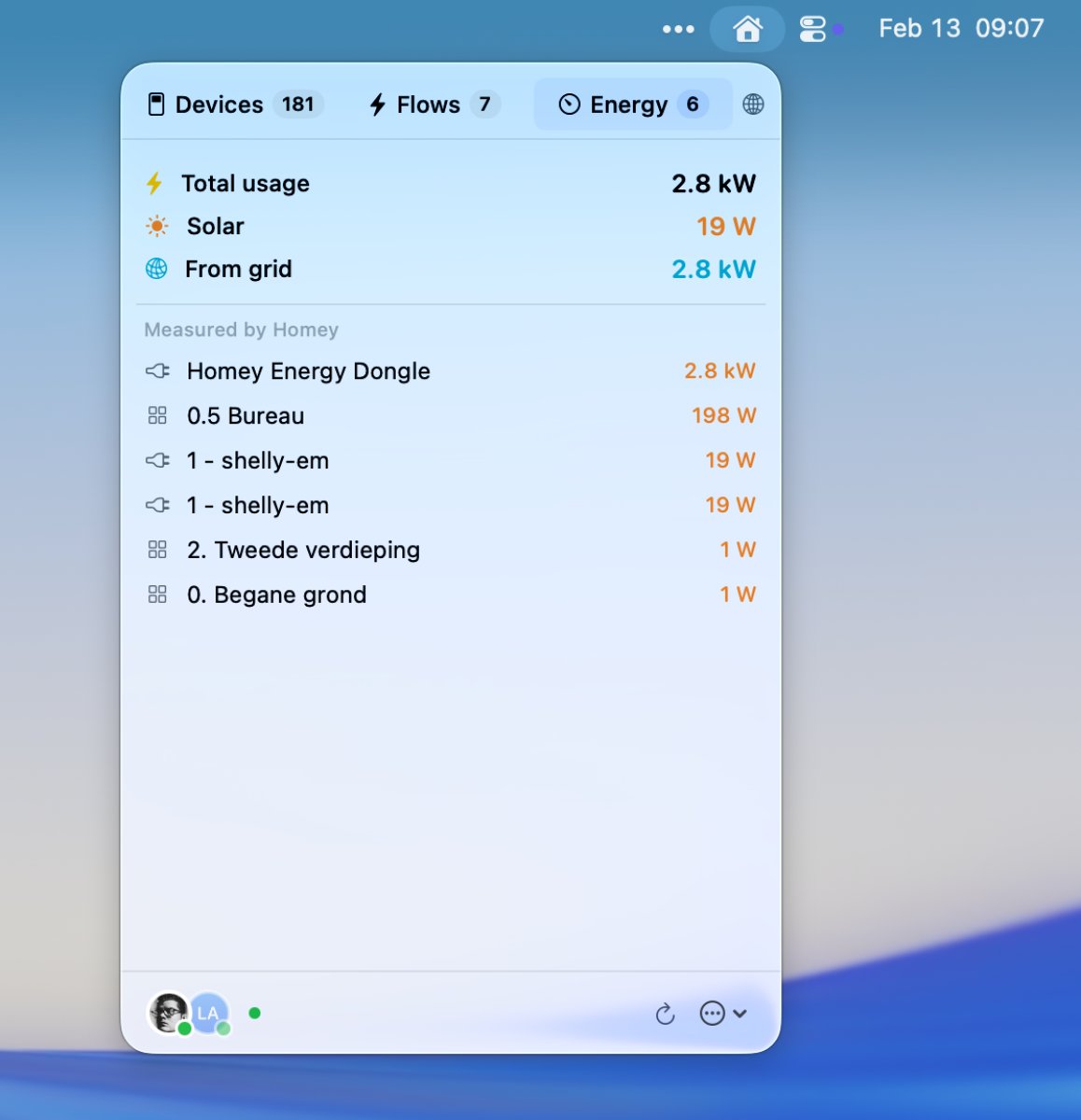Select the second shelly-em 19 W row

(450, 506)
